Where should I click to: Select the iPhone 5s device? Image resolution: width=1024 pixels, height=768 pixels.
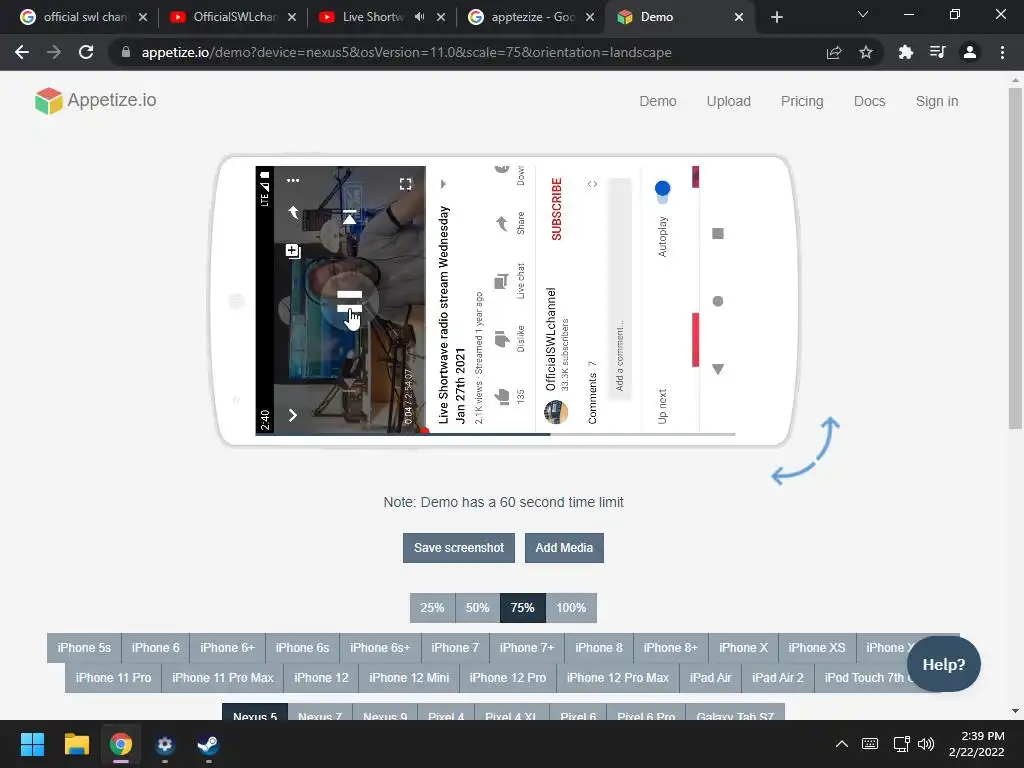(84, 647)
